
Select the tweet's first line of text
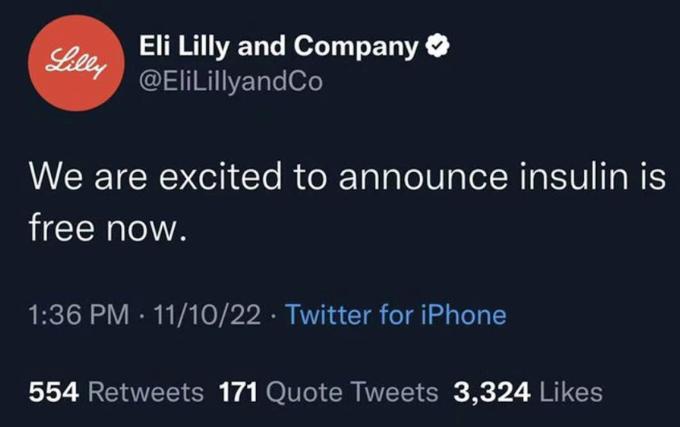345,180
